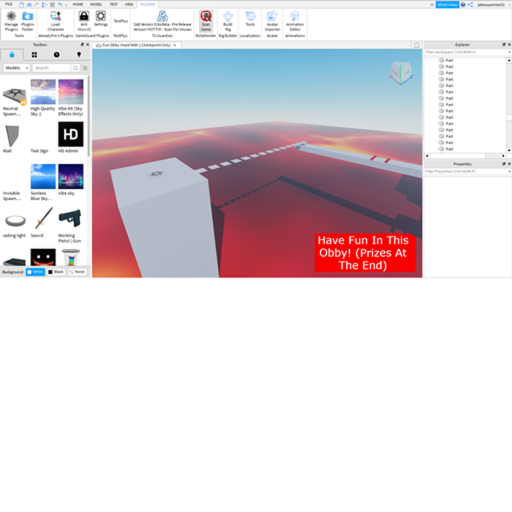Open Manage Plugins
Image resolution: width=512 pixels, height=512 pixels.
11,21
